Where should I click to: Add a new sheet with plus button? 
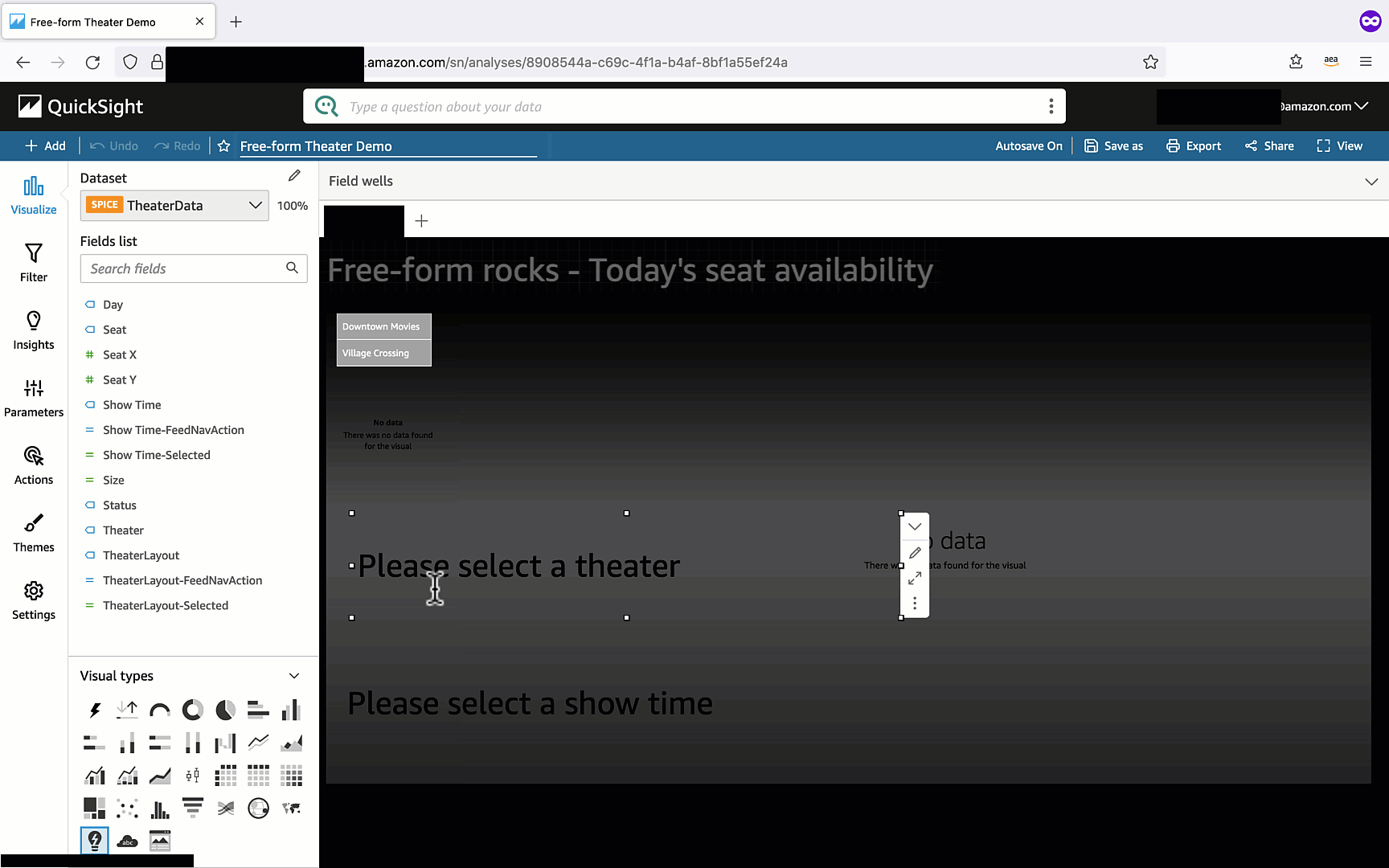pyautogui.click(x=421, y=220)
